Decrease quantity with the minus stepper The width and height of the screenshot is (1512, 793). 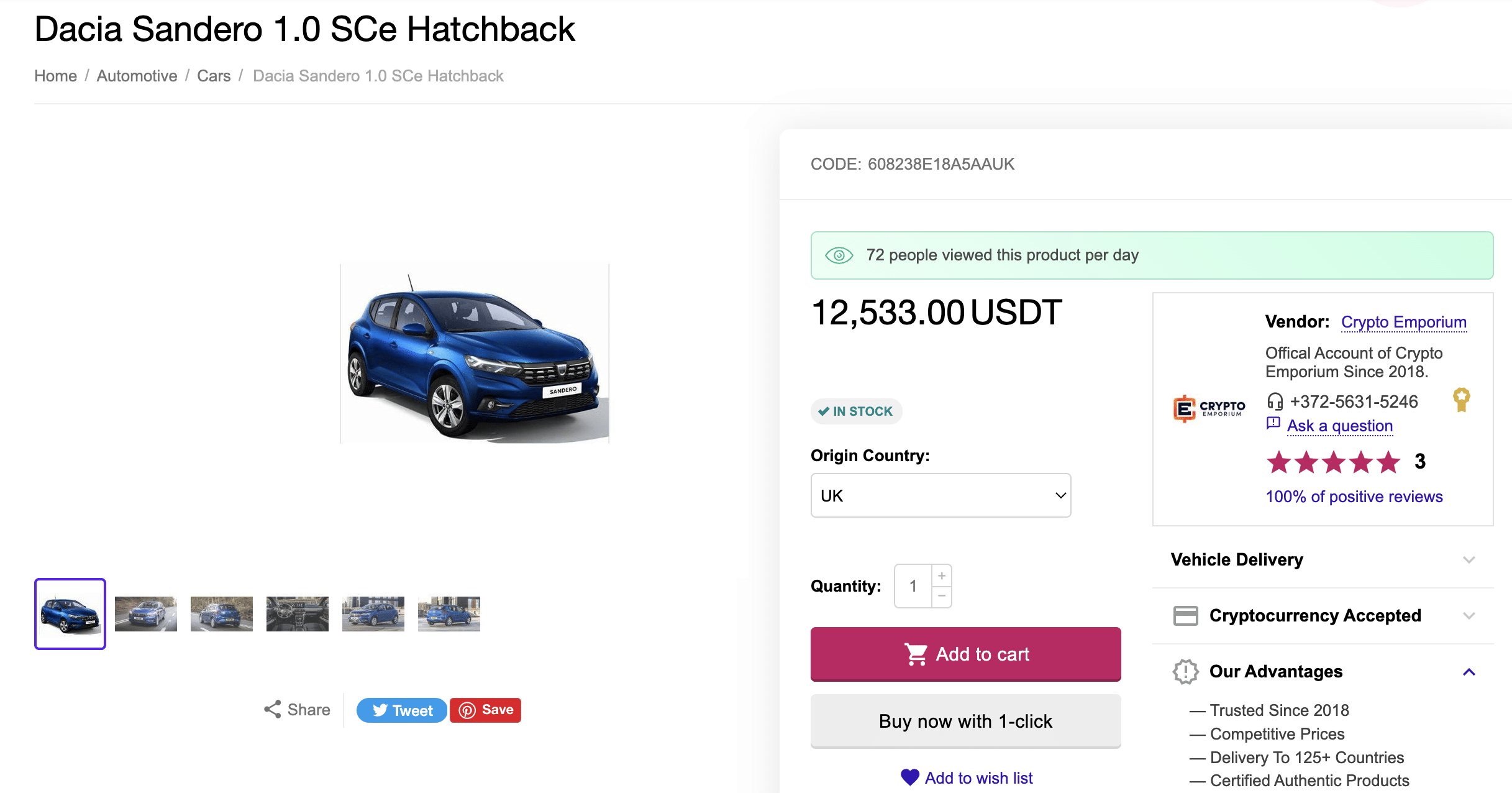pos(942,596)
